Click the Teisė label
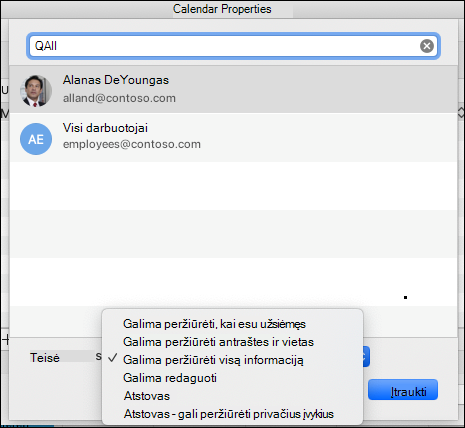 [45, 358]
